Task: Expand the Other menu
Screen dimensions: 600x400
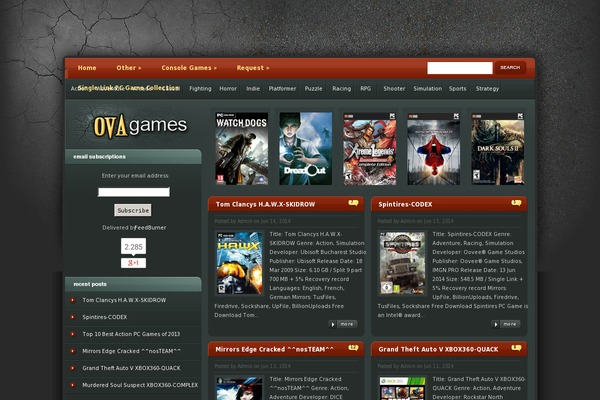Action: click(129, 68)
